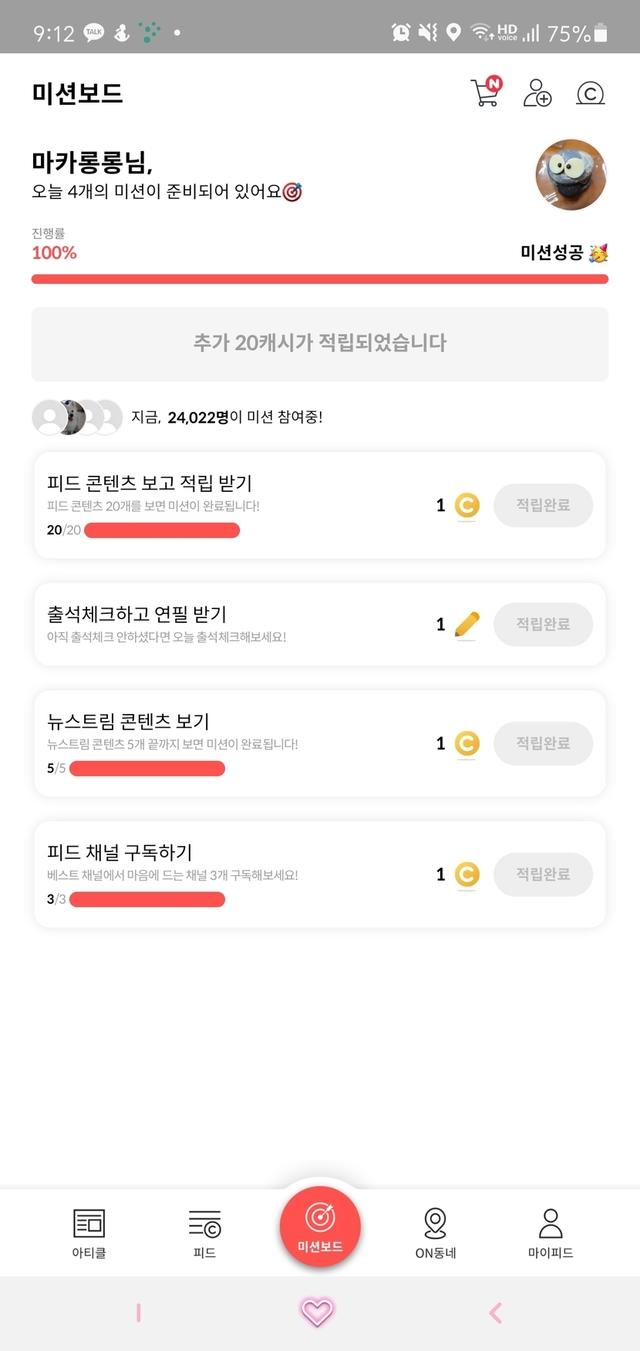Image resolution: width=640 pixels, height=1351 pixels.
Task: Tap 적립완료 button for newstream mission
Action: click(543, 744)
